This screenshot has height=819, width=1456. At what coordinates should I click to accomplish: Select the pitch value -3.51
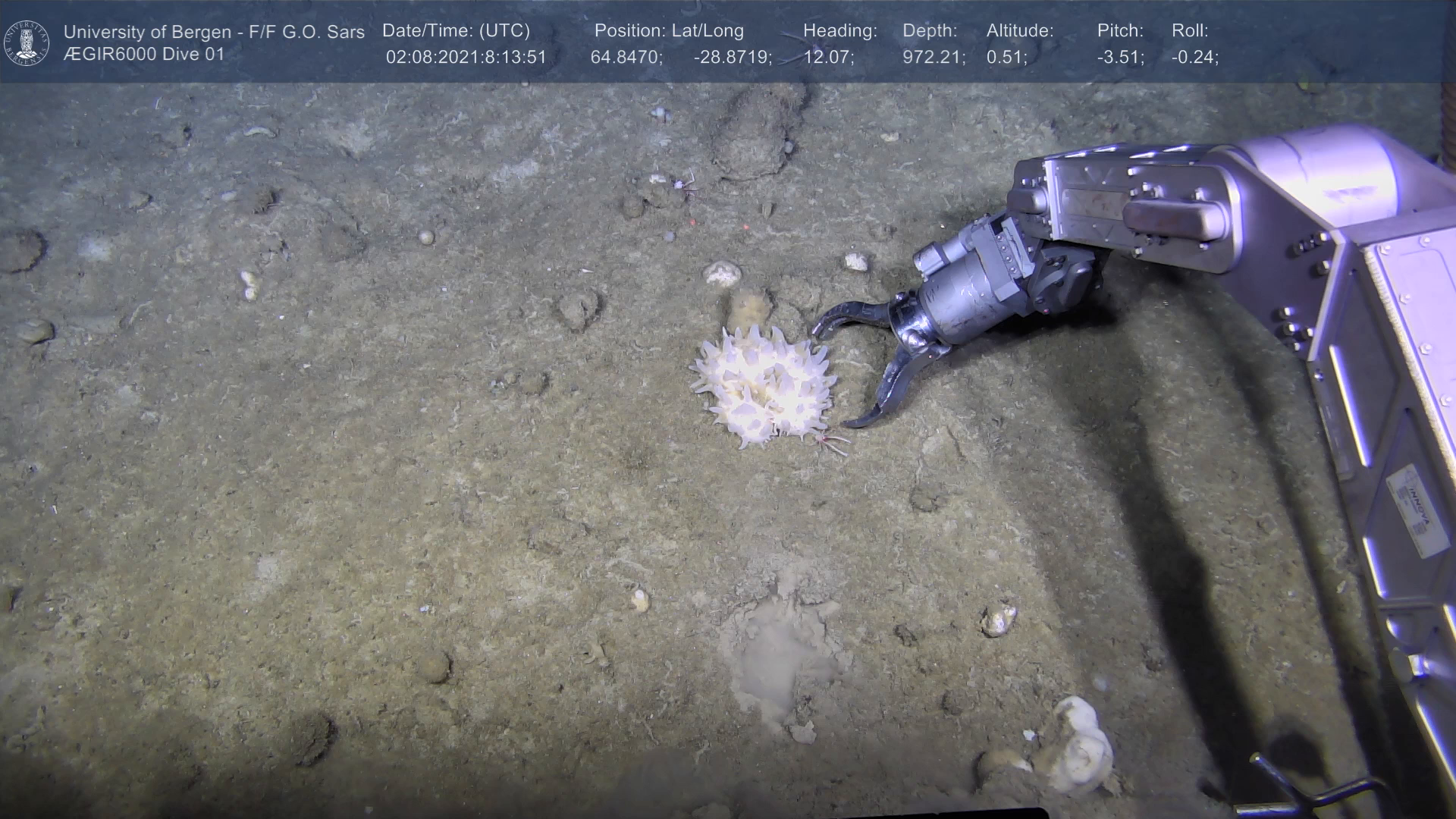coord(1120,58)
